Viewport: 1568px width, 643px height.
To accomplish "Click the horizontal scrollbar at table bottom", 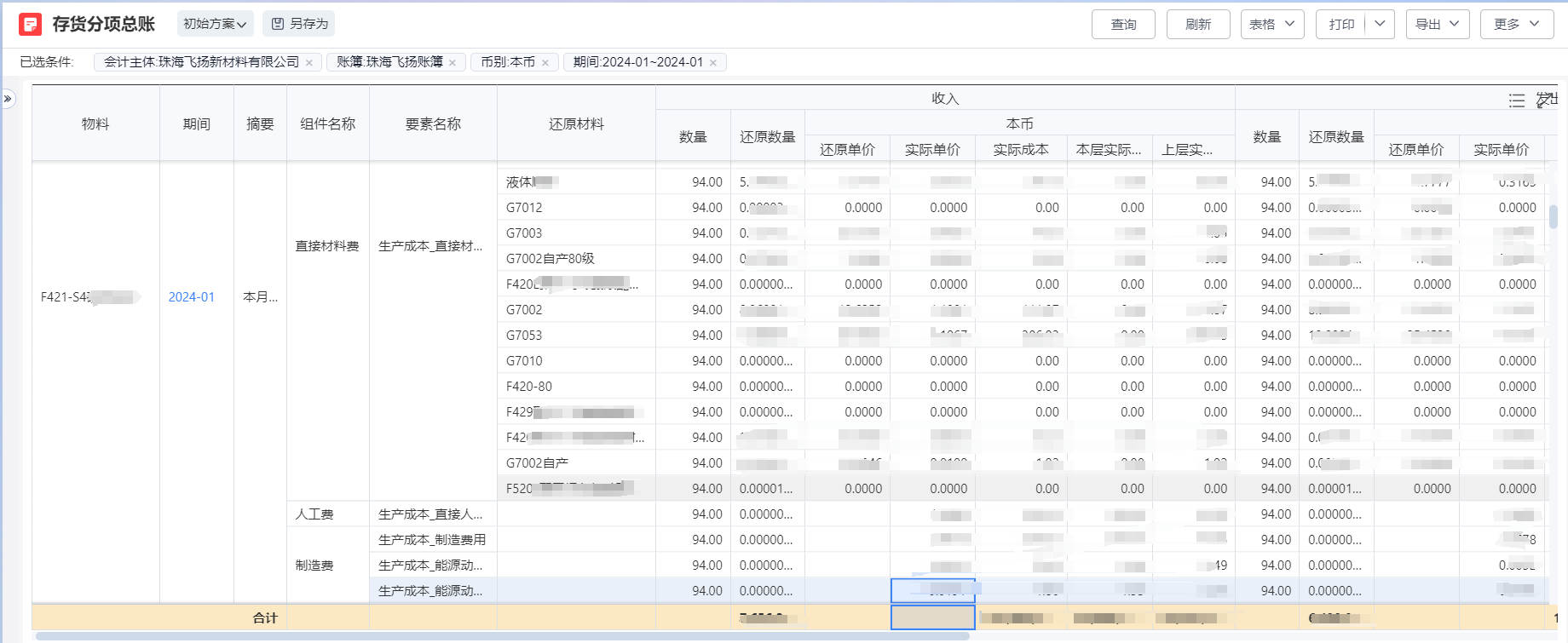I will point(503,636).
